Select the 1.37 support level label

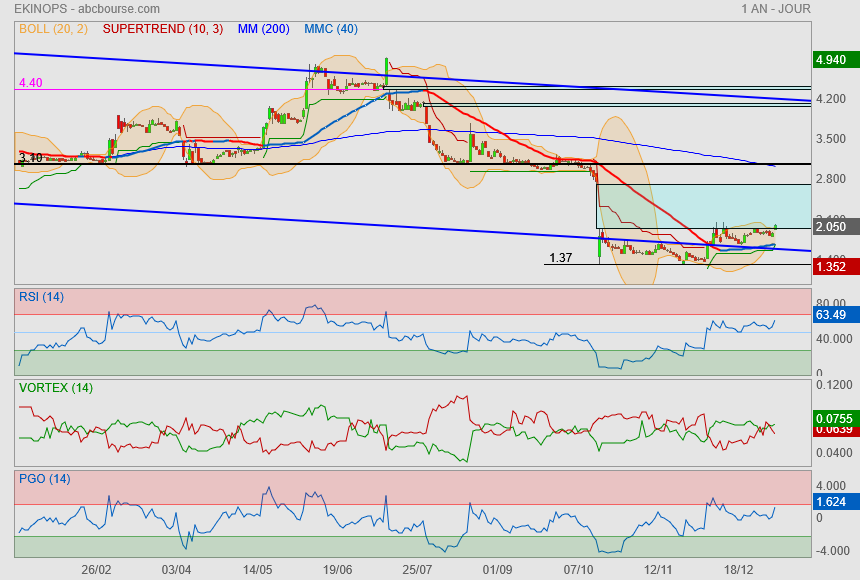[x=560, y=258]
